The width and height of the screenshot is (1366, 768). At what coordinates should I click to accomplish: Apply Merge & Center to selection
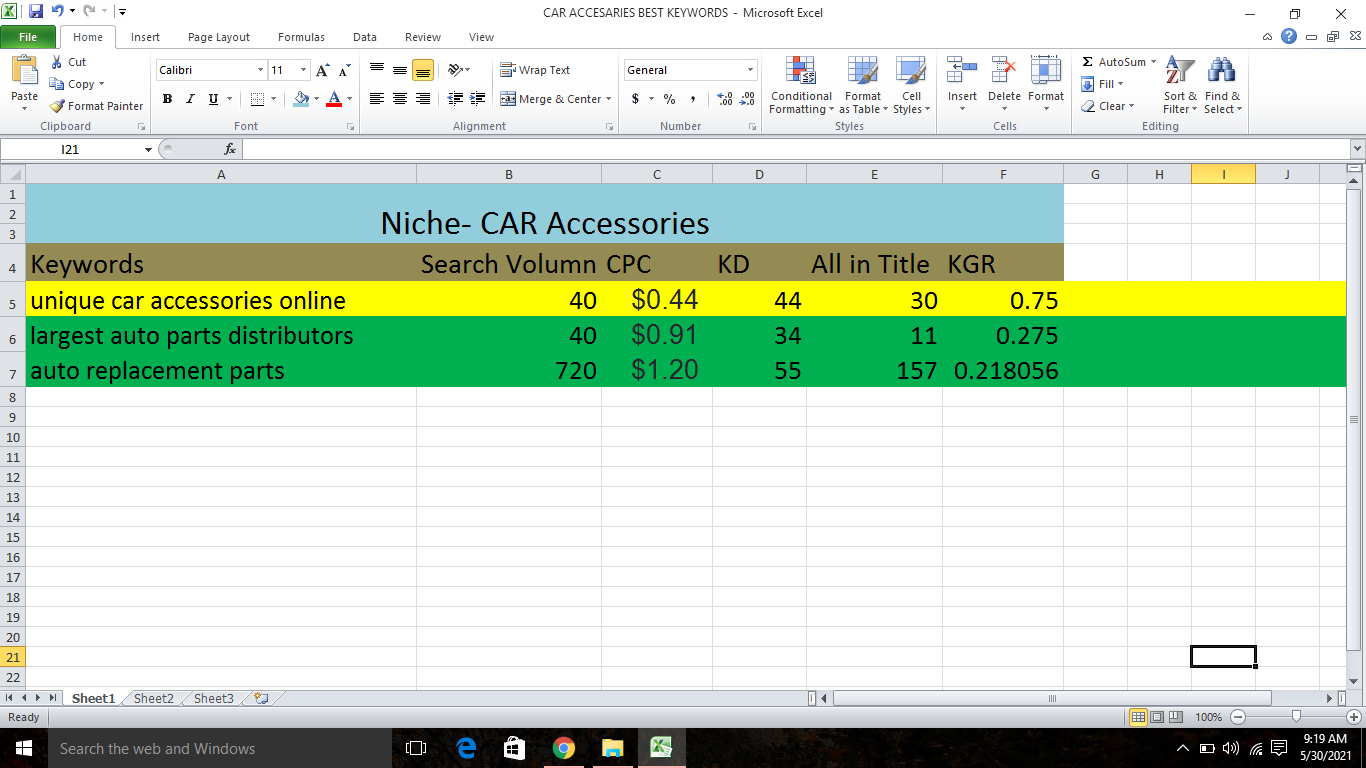(551, 99)
